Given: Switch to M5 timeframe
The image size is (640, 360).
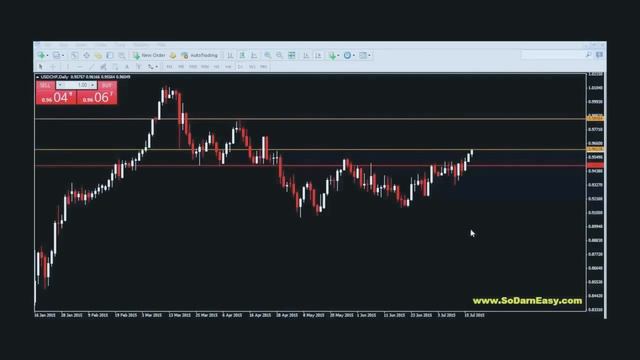Looking at the screenshot, I should pyautogui.click(x=181, y=67).
